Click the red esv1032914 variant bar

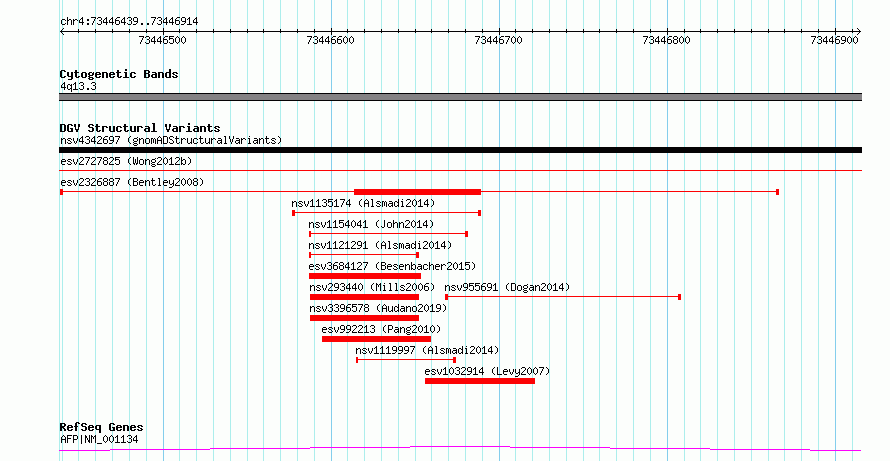tap(480, 381)
